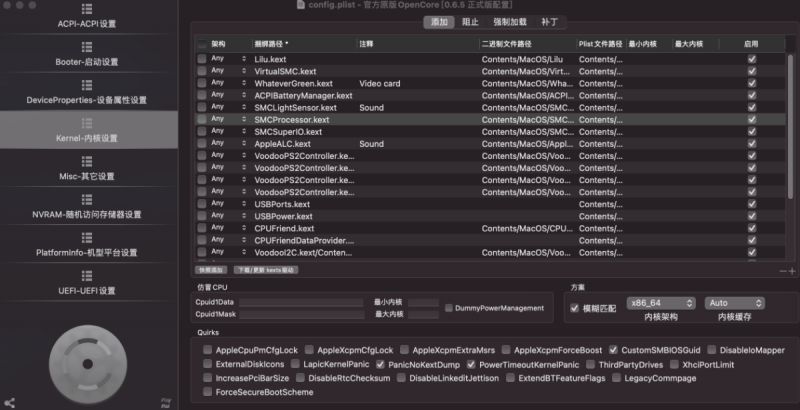Enable DisableIoMapper quirk
Image resolution: width=800 pixels, height=410 pixels.
coord(711,350)
